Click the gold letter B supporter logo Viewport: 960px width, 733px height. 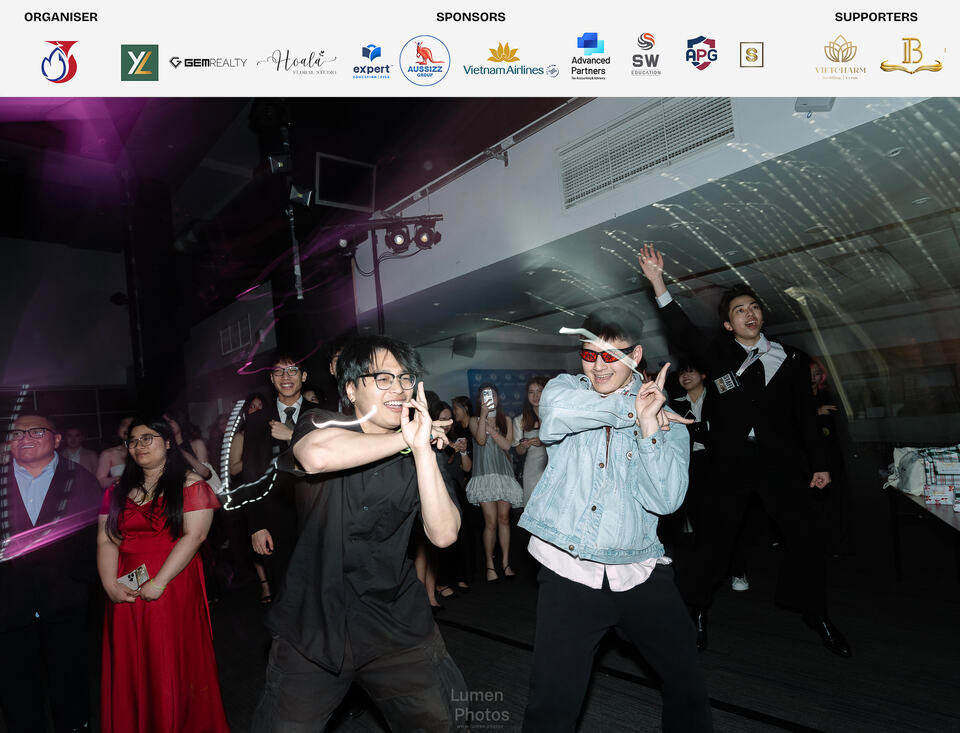[x=911, y=56]
